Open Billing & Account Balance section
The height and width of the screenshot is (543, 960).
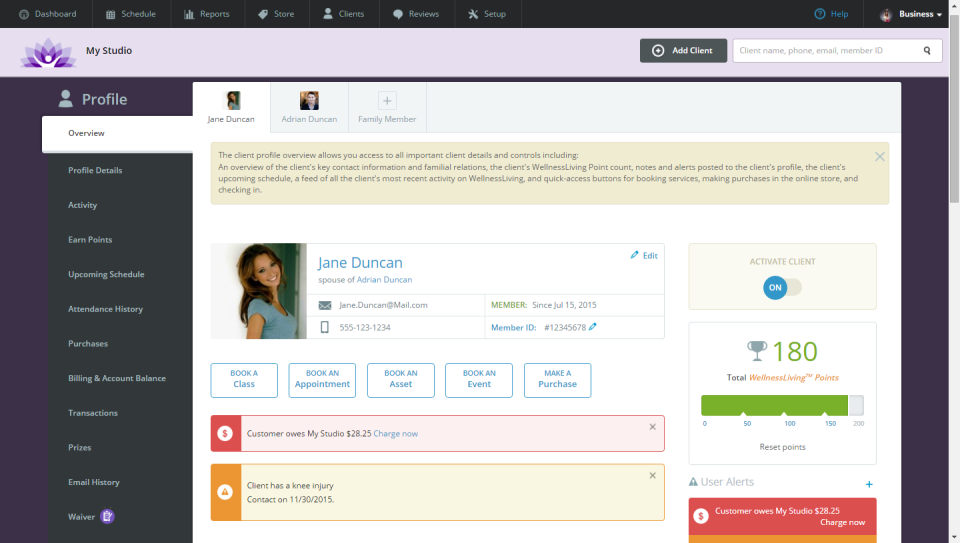[x=117, y=378]
